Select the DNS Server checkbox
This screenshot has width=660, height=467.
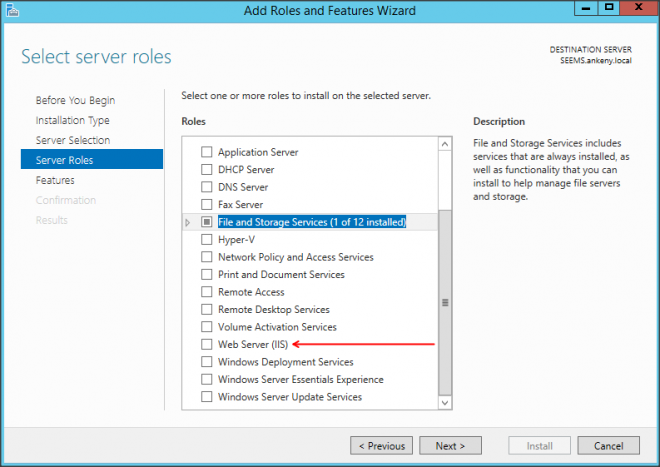coord(207,187)
